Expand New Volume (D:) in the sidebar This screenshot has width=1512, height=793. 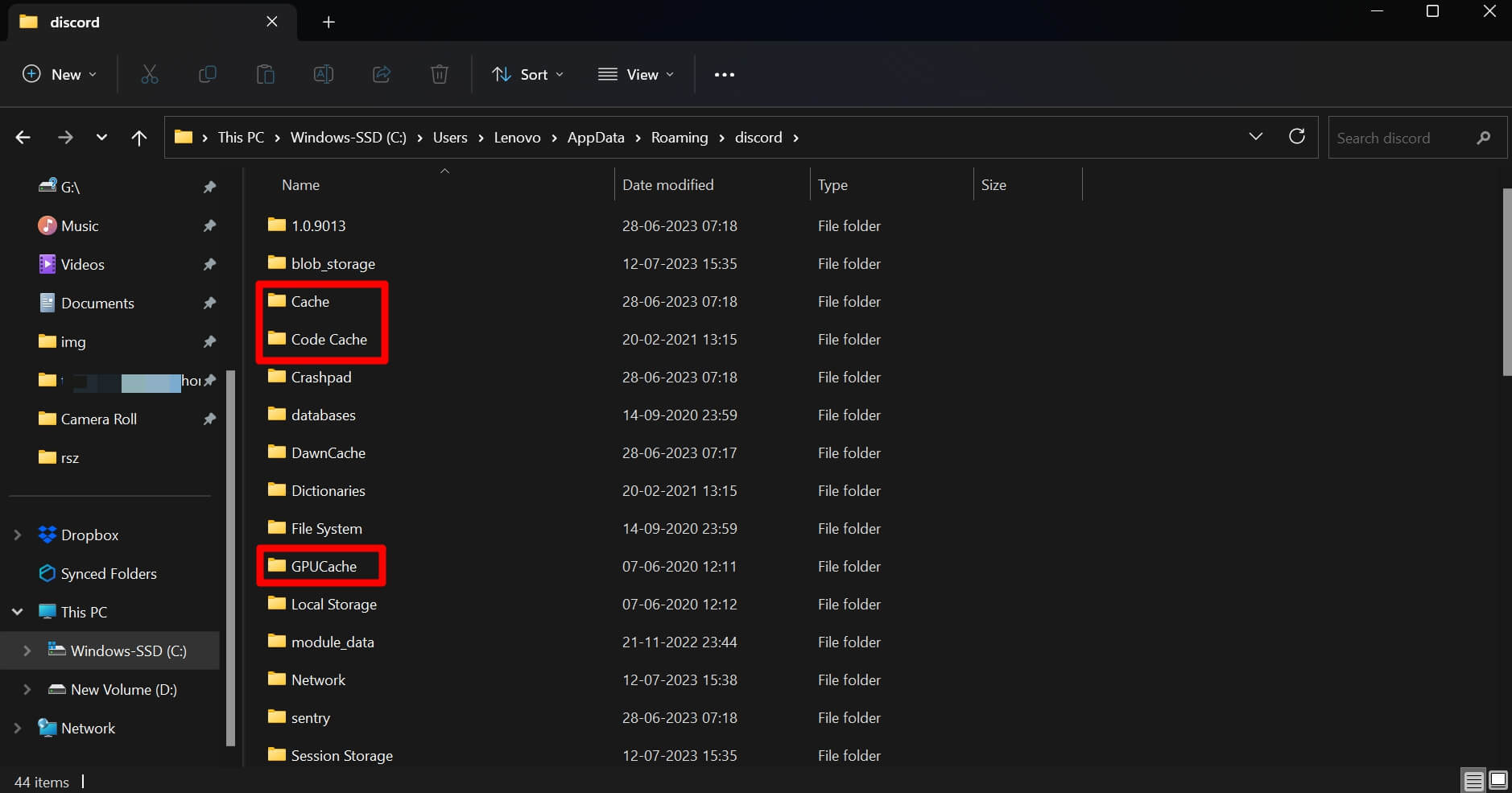tap(25, 689)
